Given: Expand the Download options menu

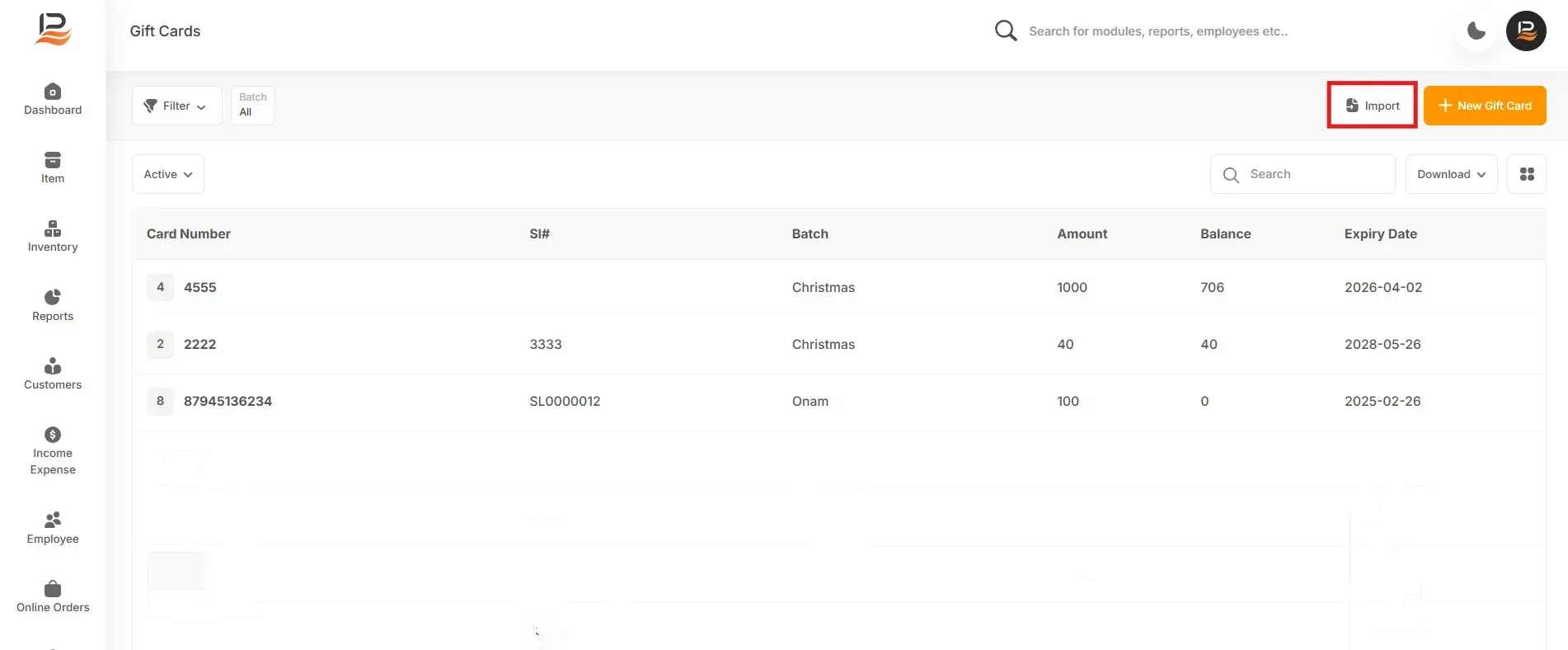Looking at the screenshot, I should click(x=1451, y=174).
